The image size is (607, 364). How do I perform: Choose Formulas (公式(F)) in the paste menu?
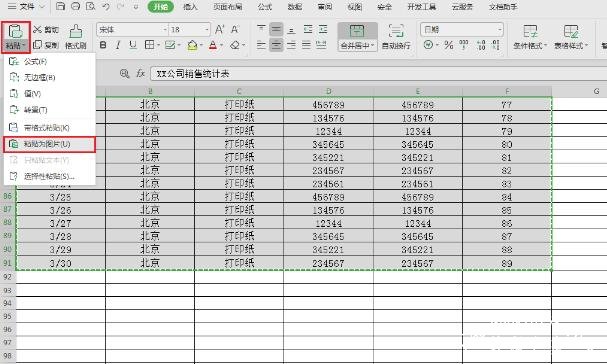[49, 61]
